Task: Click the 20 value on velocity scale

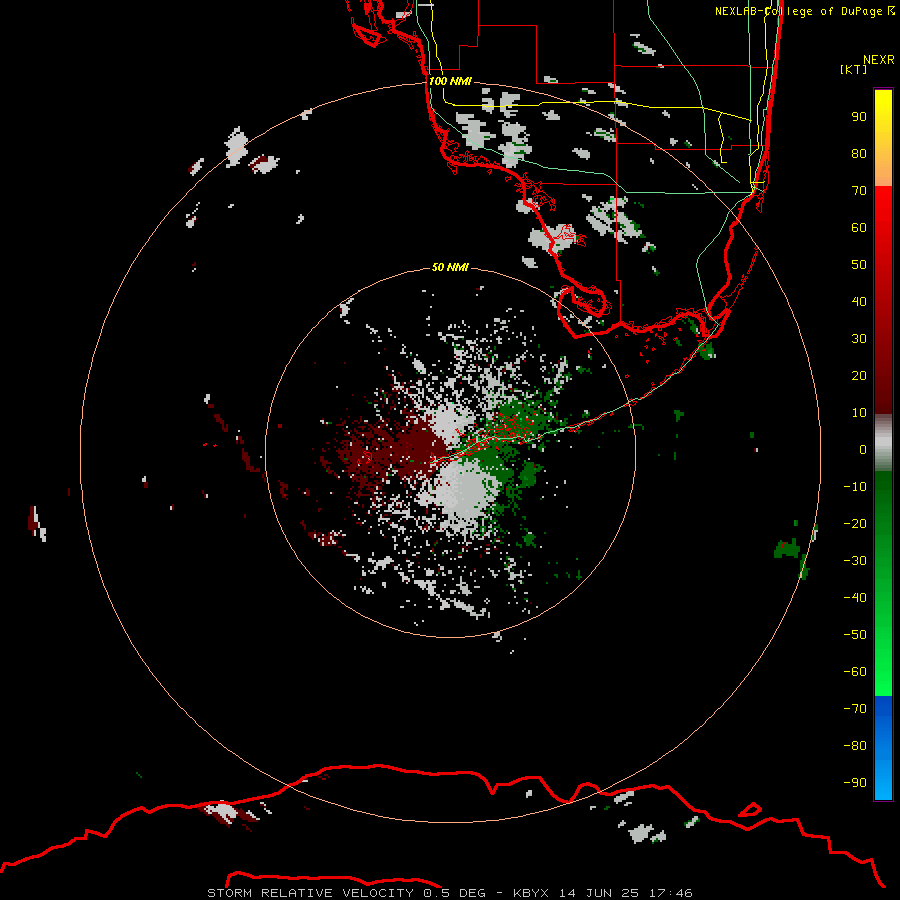Action: click(859, 376)
